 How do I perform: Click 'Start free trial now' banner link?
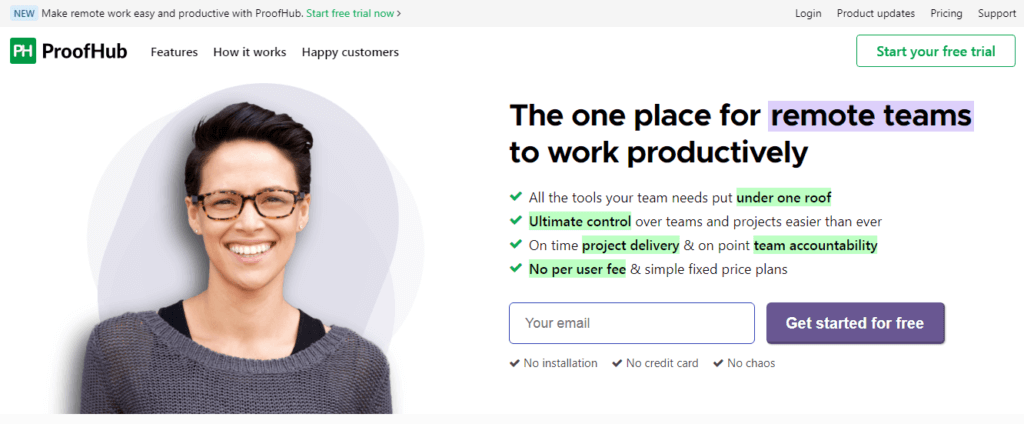click(354, 14)
